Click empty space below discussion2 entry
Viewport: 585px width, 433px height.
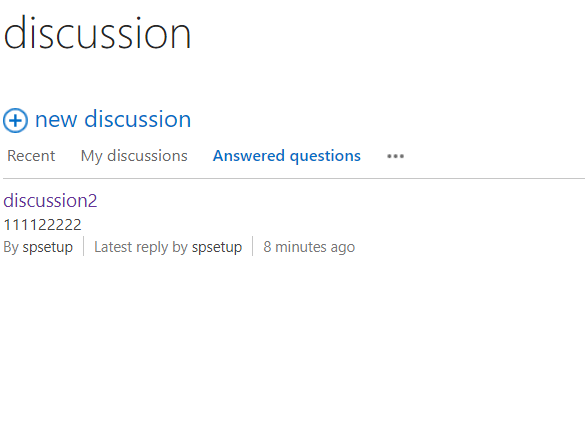(x=292, y=343)
